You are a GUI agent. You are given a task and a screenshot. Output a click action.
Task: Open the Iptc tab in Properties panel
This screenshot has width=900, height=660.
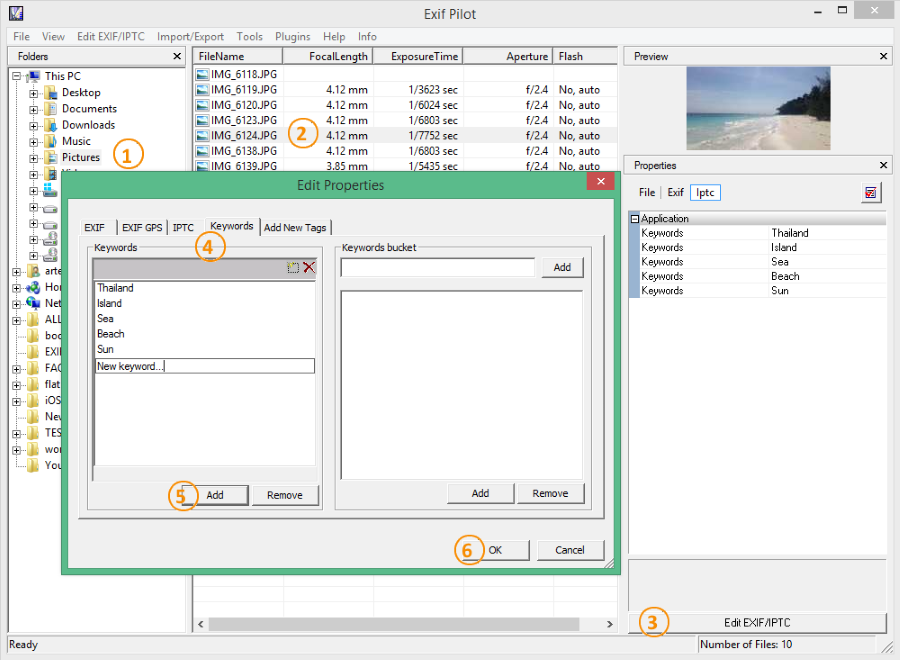705,193
